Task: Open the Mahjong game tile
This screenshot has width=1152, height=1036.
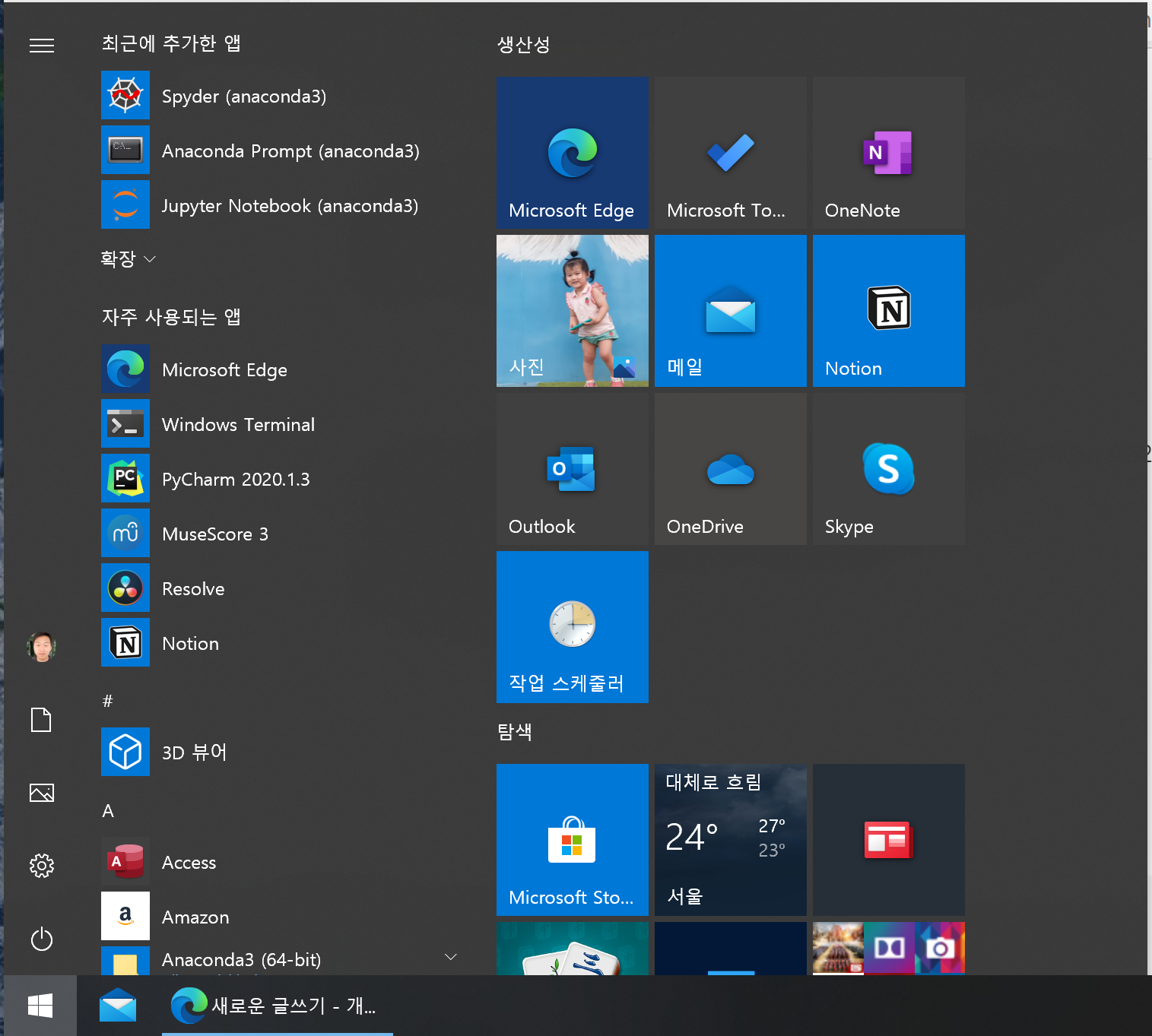Action: tap(573, 949)
